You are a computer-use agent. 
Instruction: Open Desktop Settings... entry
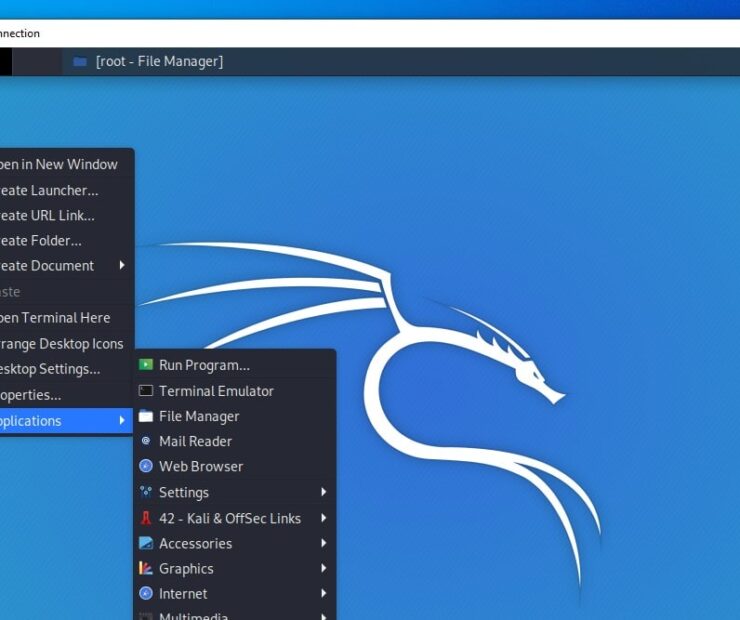66,369
